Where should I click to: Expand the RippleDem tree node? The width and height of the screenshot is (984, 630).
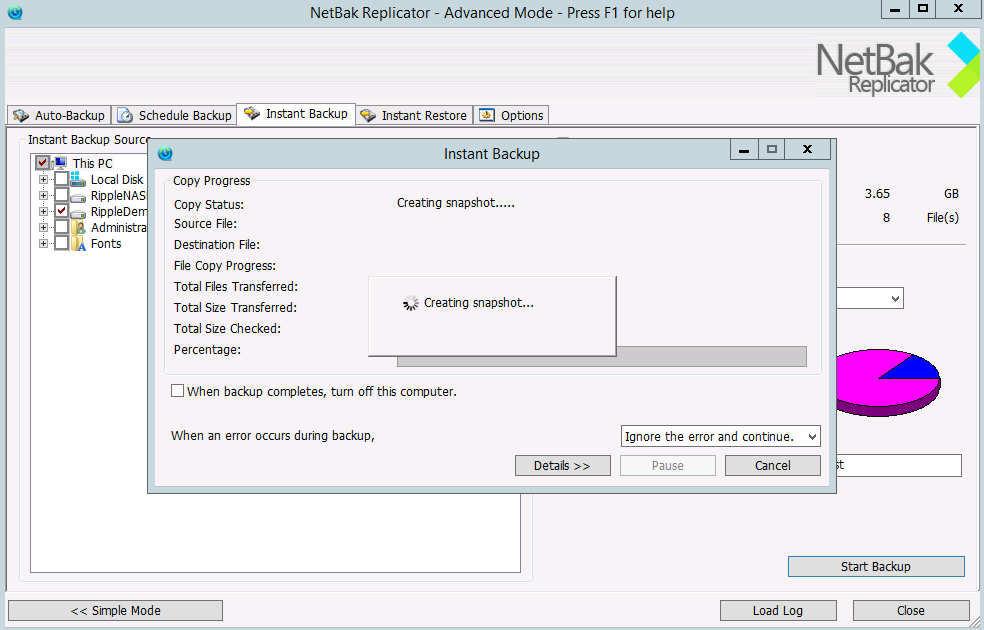43,211
